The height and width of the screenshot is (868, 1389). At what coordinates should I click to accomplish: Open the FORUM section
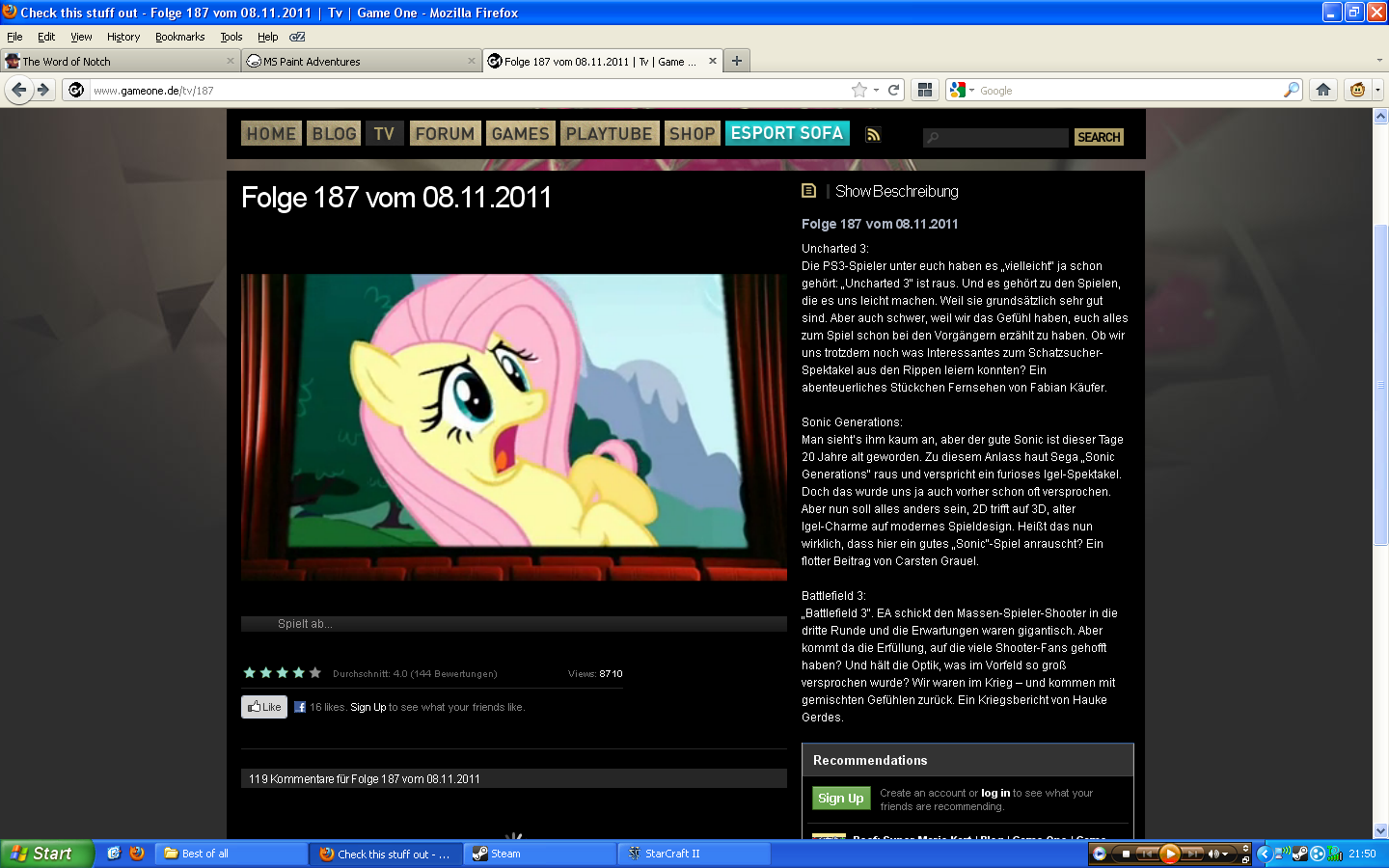[x=445, y=134]
